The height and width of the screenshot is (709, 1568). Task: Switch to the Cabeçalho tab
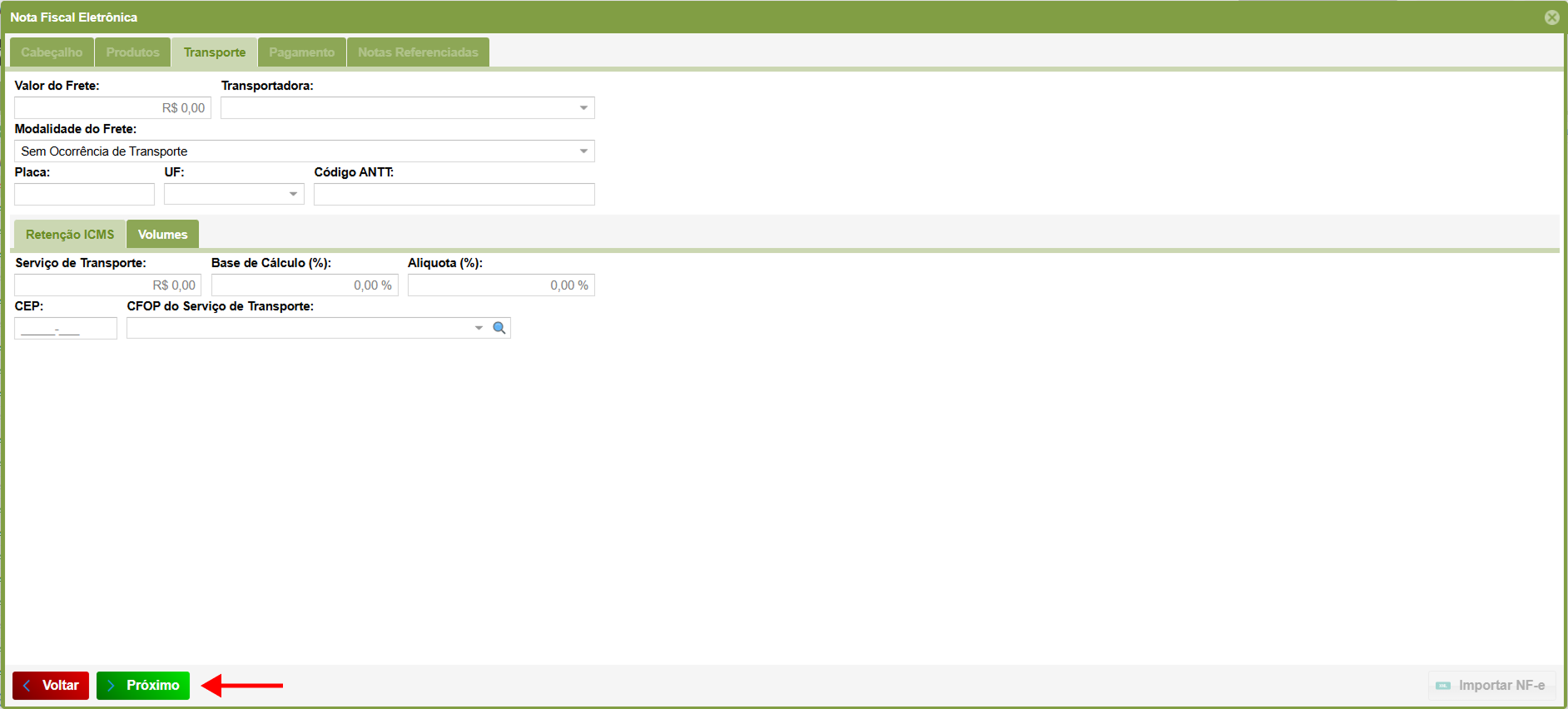52,52
